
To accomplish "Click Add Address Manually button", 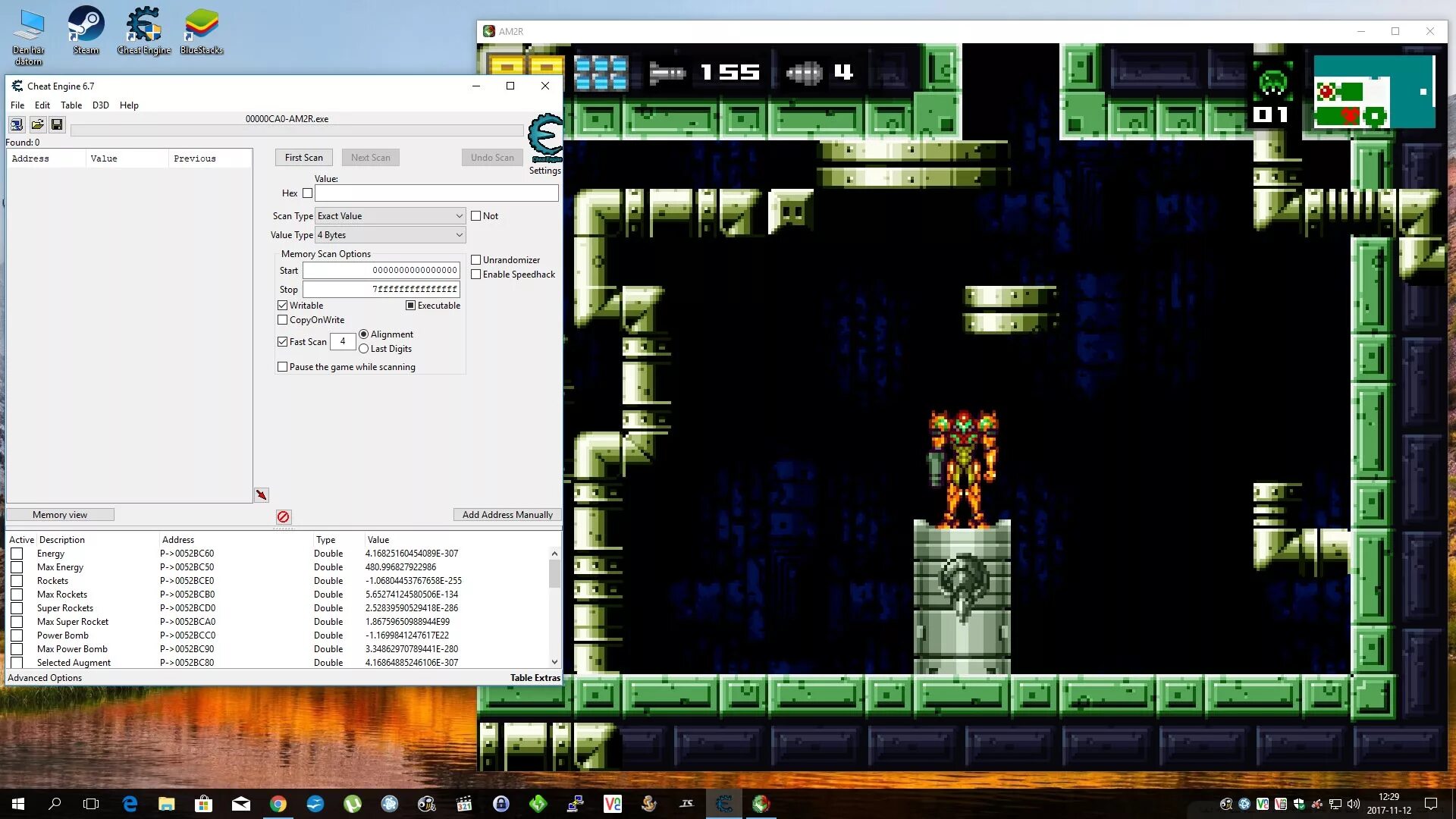I will click(507, 515).
